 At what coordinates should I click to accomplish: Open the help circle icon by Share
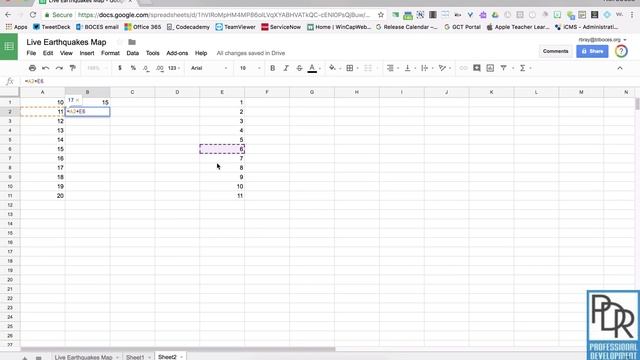[x=621, y=51]
